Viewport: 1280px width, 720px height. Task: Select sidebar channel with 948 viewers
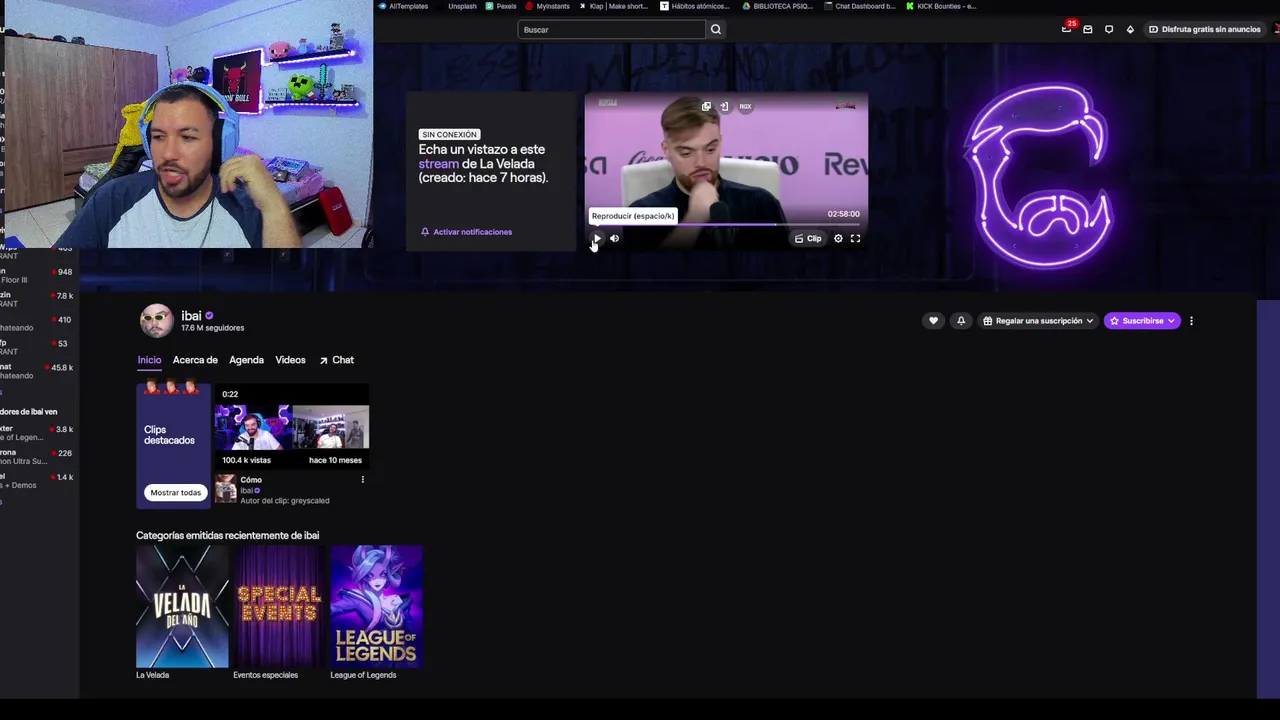[38, 276]
